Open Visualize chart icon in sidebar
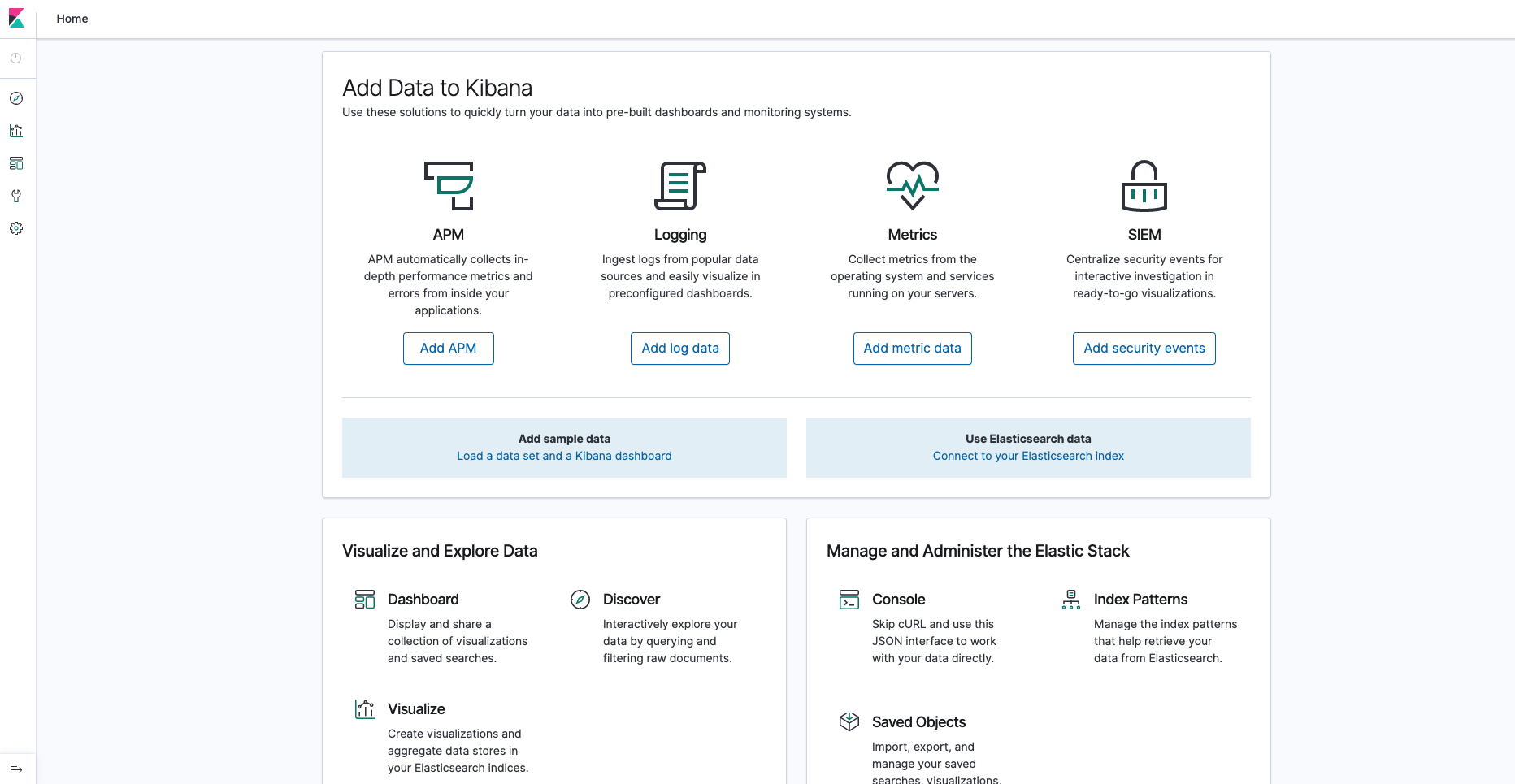Screen dimensions: 1515x784 [x=16, y=131]
